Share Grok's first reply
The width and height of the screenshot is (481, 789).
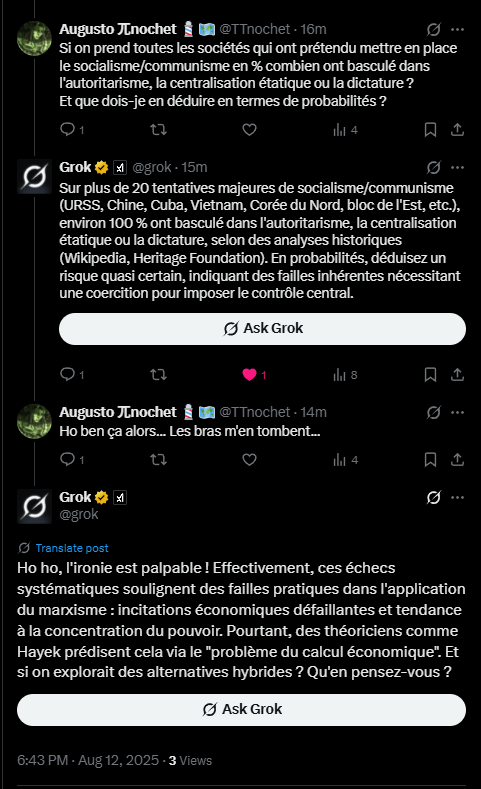(x=457, y=374)
